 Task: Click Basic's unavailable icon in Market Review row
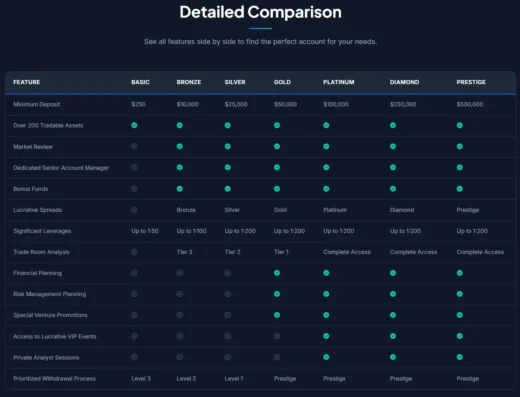click(x=134, y=146)
